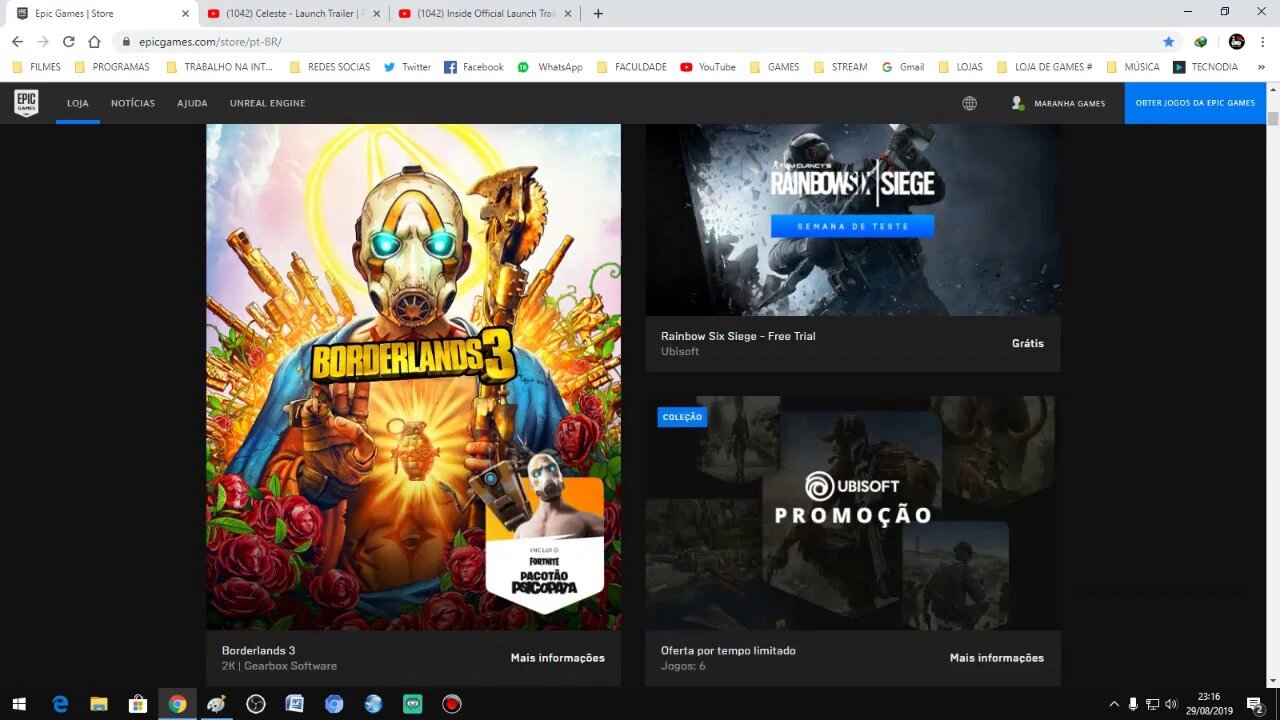This screenshot has height=720, width=1280.
Task: Open the language globe selector
Action: tap(969, 103)
